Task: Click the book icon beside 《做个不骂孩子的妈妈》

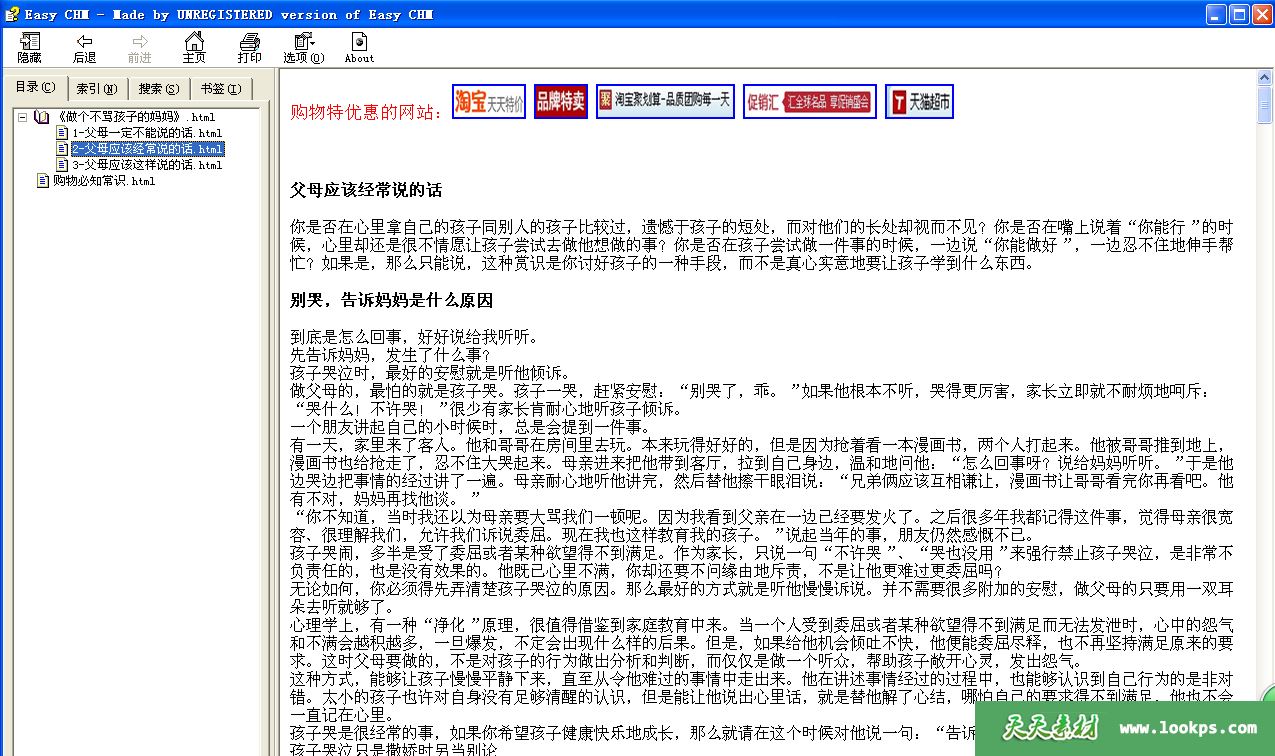Action: click(x=41, y=117)
